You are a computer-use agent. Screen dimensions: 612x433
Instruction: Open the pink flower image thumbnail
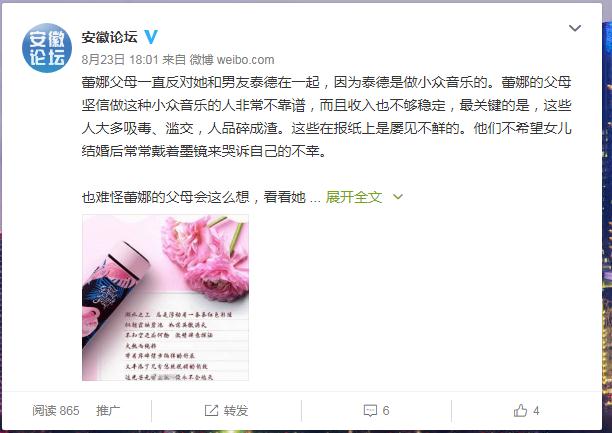tap(165, 298)
